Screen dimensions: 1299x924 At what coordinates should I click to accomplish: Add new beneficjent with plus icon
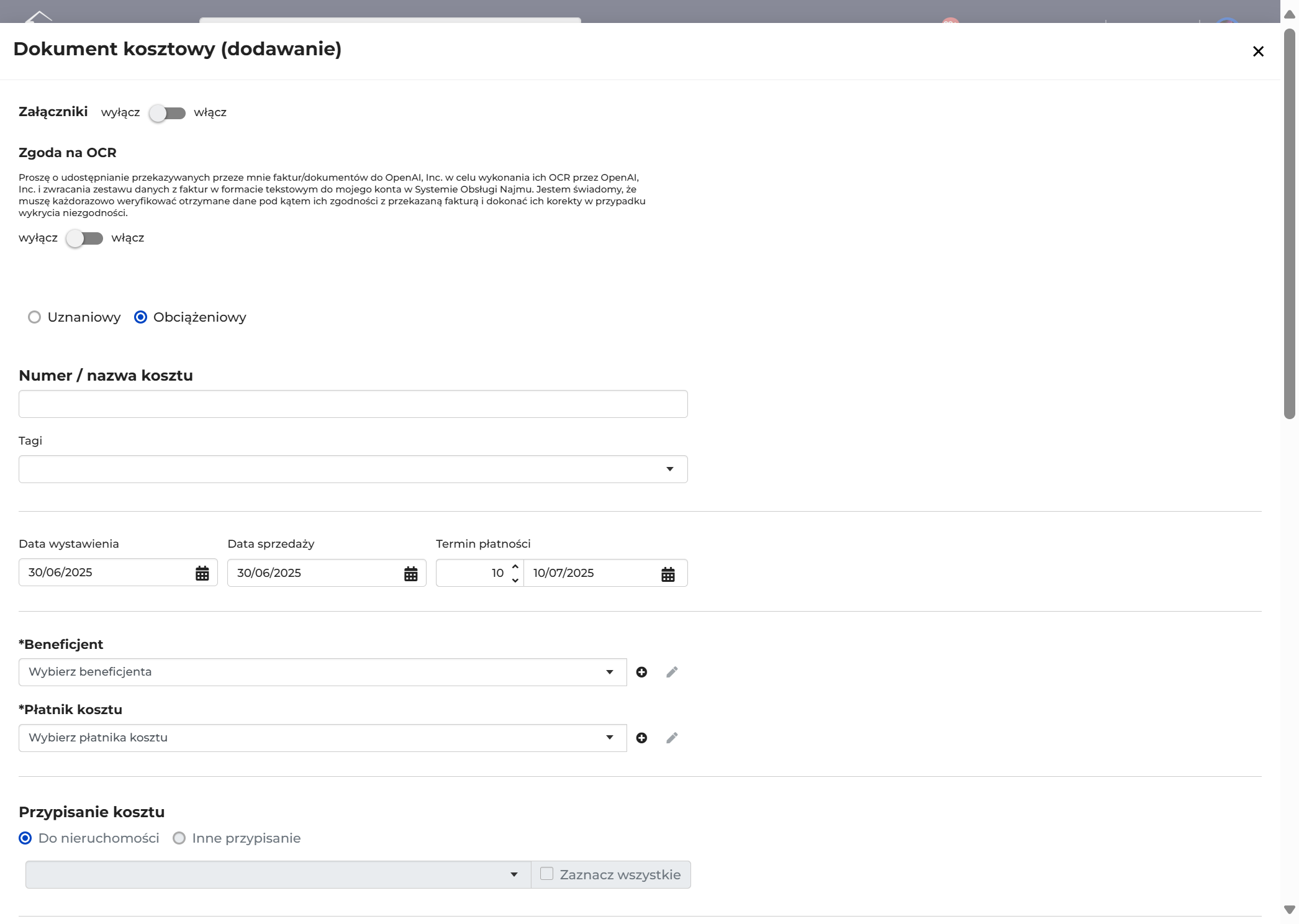click(642, 672)
